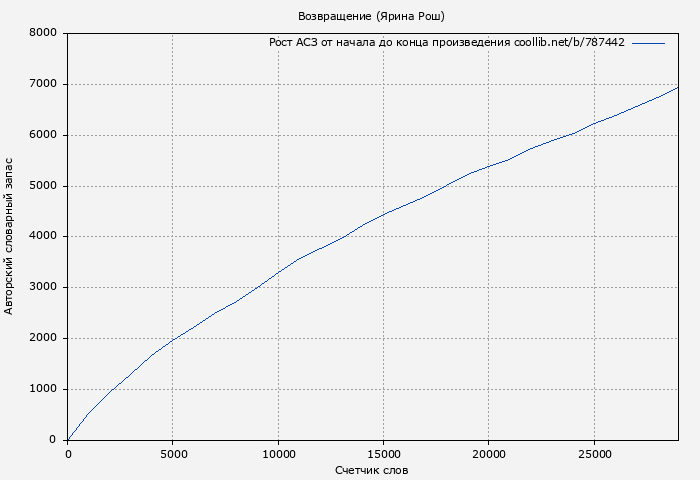Select the 3000 y-axis tick label
Viewport: 700px width, 480px height.
pyautogui.click(x=43, y=288)
